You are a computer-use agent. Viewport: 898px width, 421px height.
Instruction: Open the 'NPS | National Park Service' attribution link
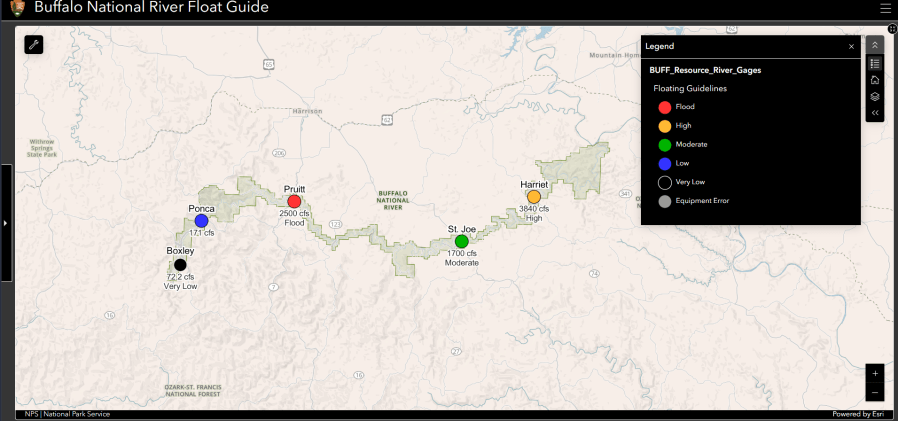[67, 414]
